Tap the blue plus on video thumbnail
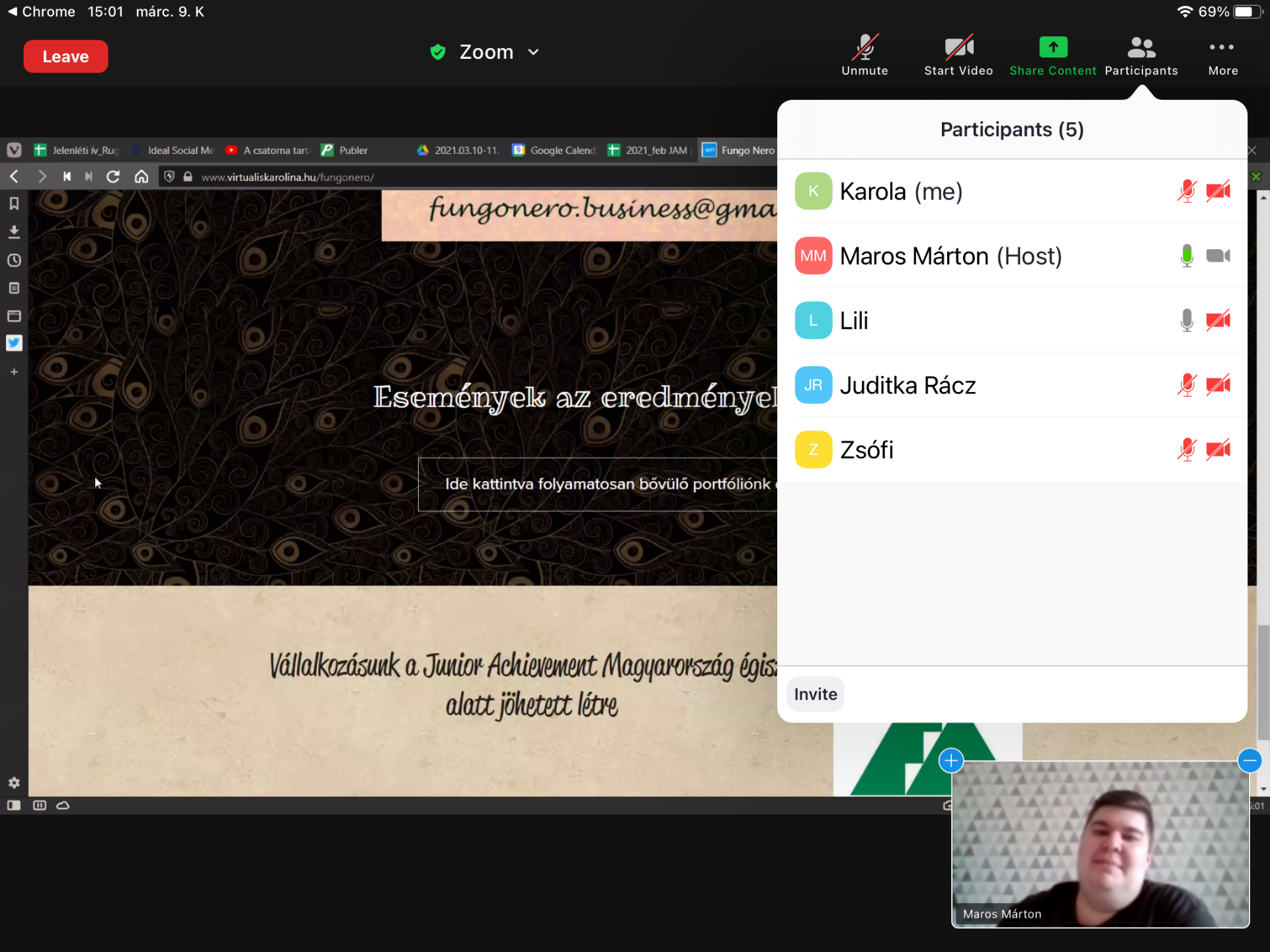The width and height of the screenshot is (1270, 952). 951,761
